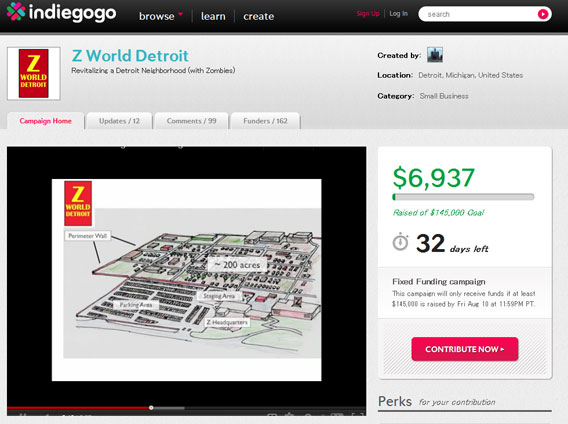568x424 pixels.
Task: Switch to the Comments / 99 tab
Action: [x=192, y=121]
